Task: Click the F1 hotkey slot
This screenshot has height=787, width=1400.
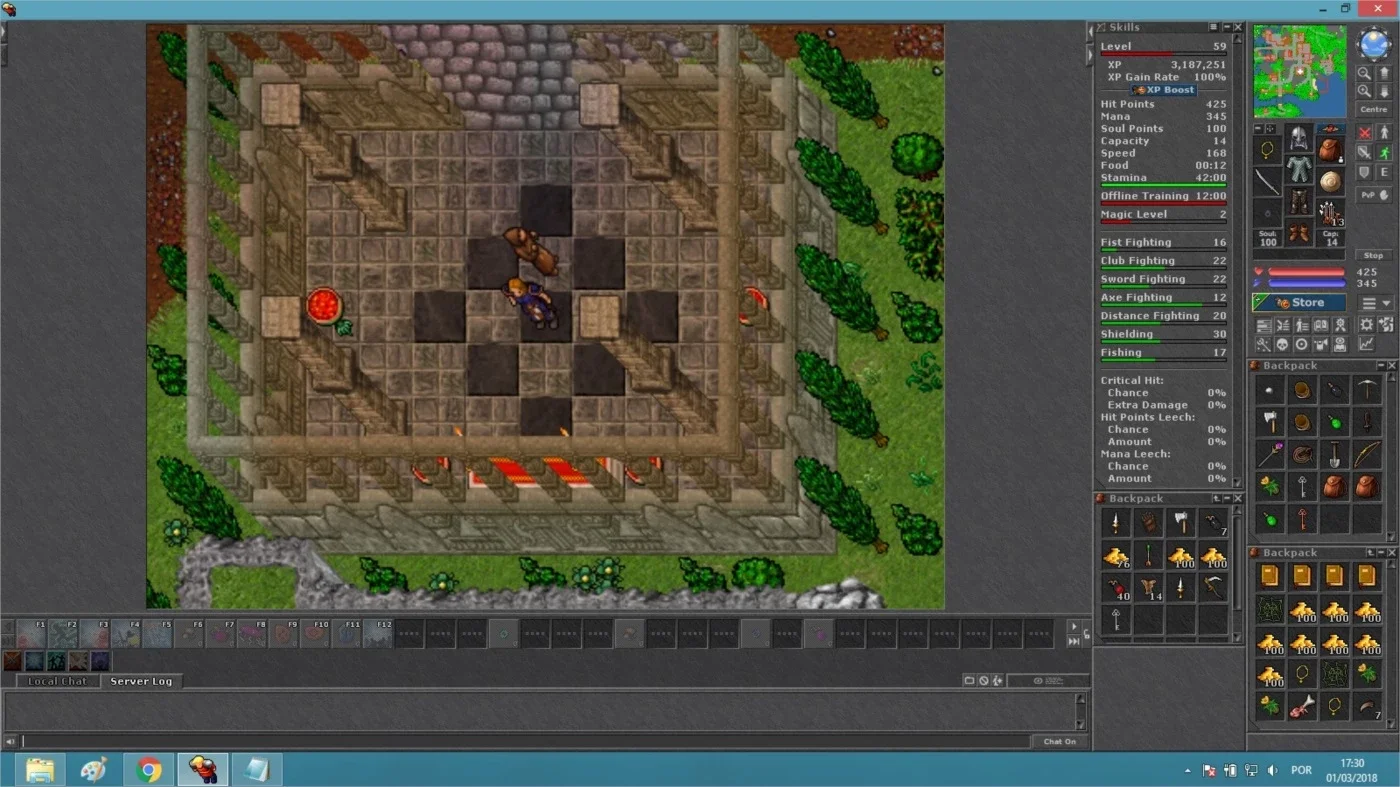Action: pyautogui.click(x=32, y=634)
